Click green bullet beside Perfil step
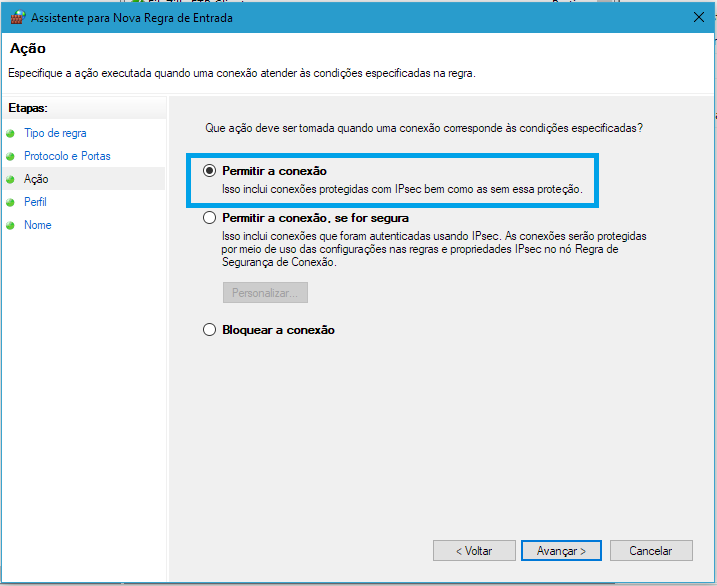The height and width of the screenshot is (586, 717). click(x=11, y=202)
